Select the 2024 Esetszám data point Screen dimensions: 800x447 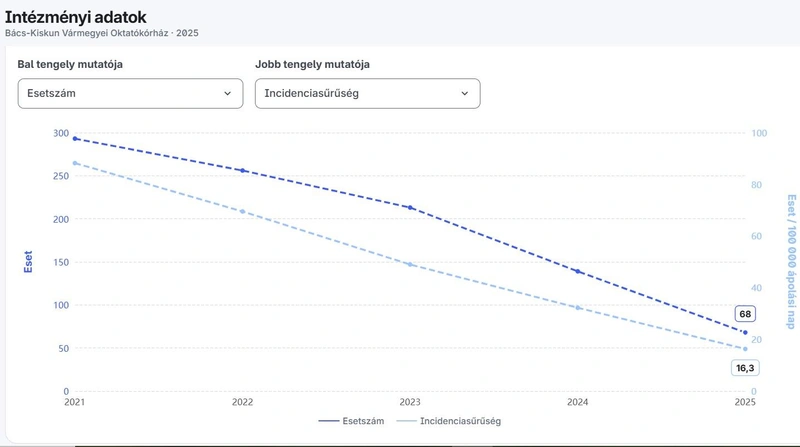(x=578, y=271)
